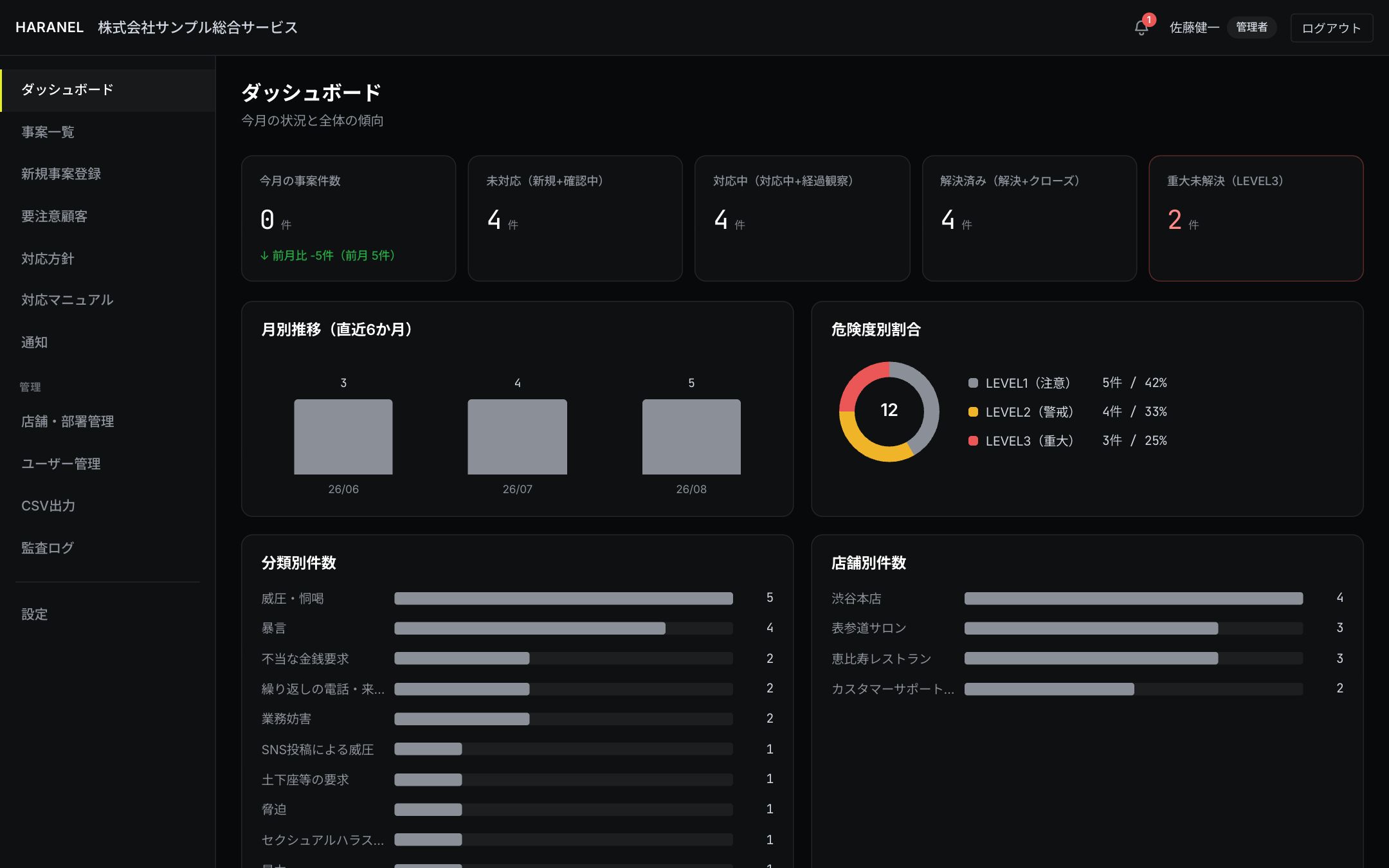This screenshot has height=868, width=1389.
Task: Click the 威圧・恫喝 category bar
Action: coord(563,599)
